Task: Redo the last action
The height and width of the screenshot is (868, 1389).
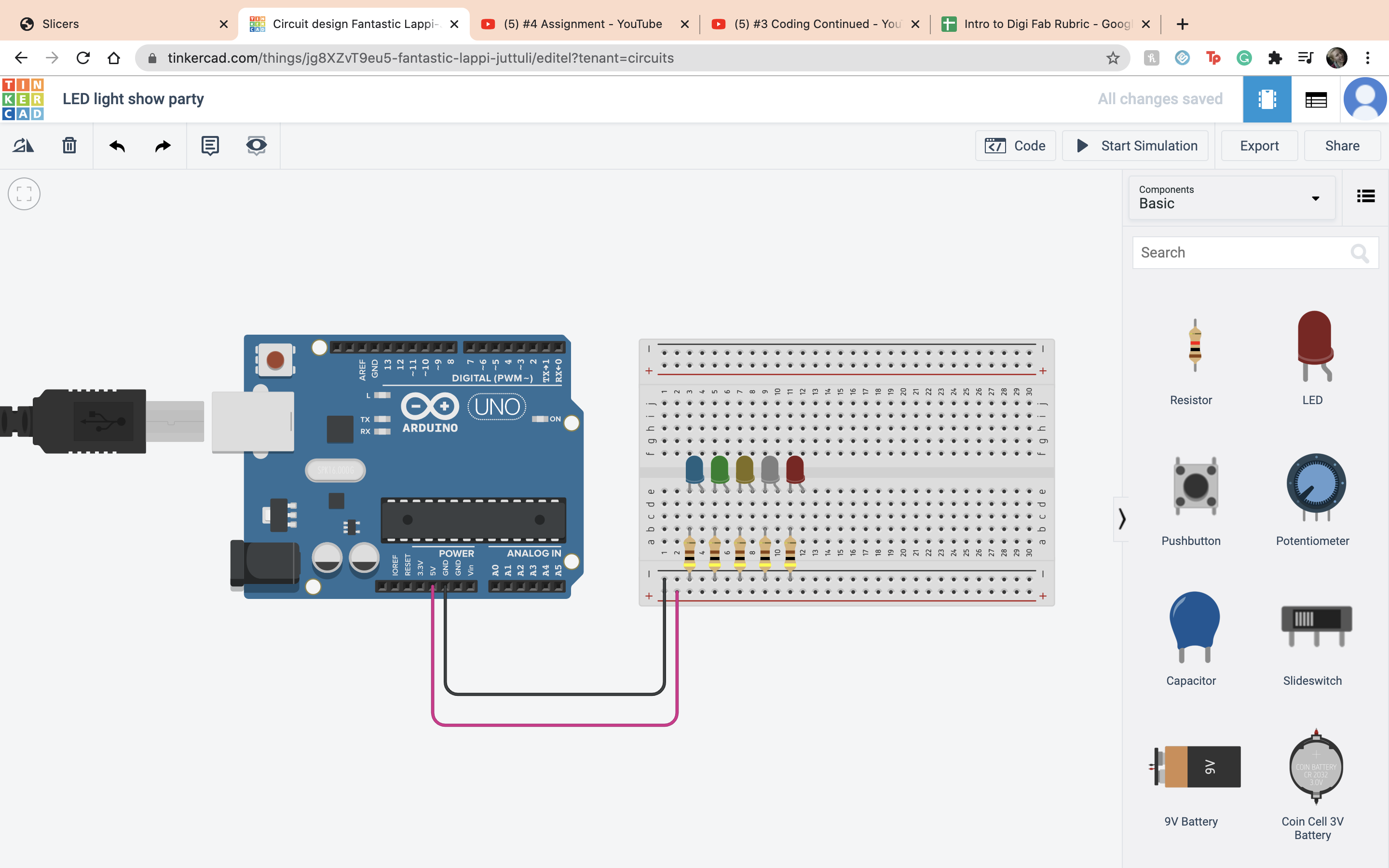Action: [x=163, y=146]
